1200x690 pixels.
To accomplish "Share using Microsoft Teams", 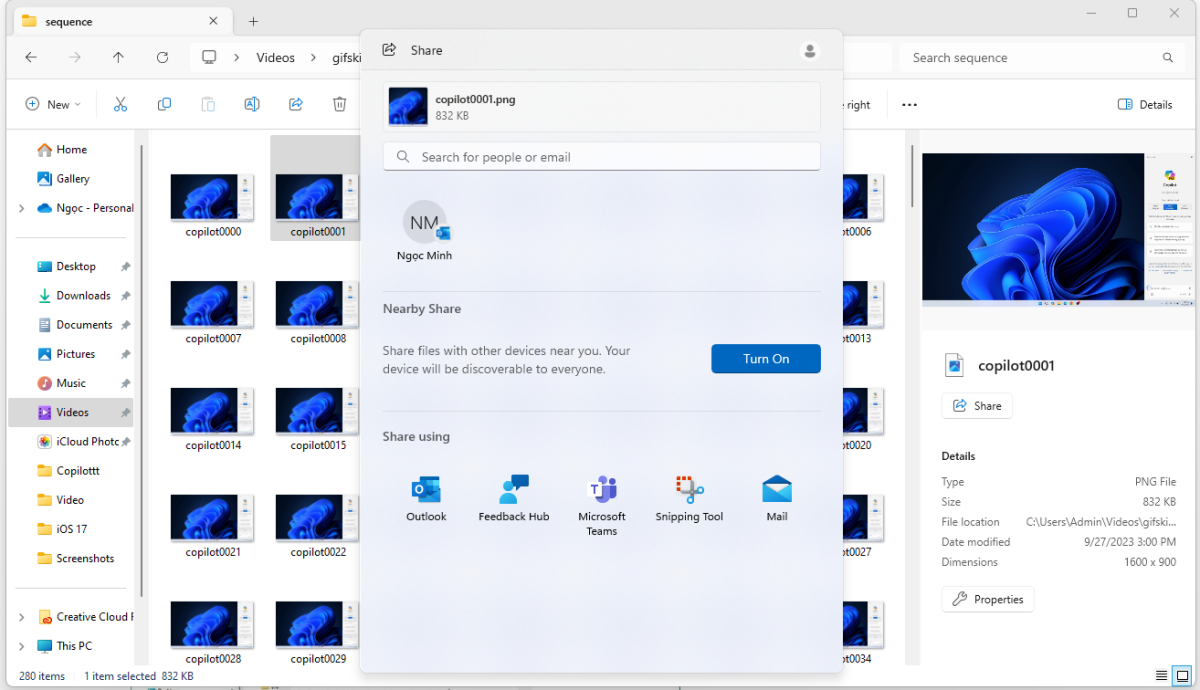I will pyautogui.click(x=601, y=490).
